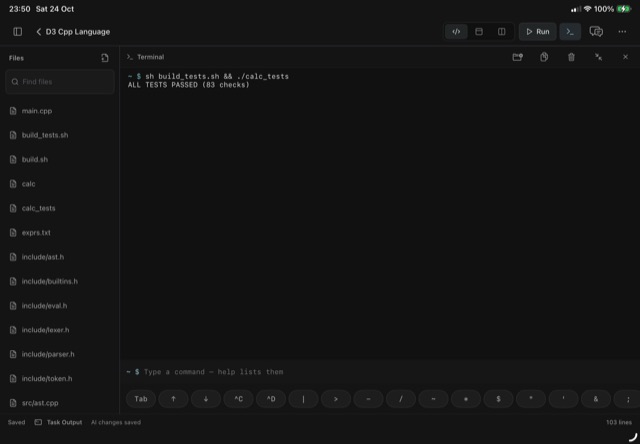Insert greater-than redirect key
This screenshot has height=444, width=640.
(x=336, y=399)
